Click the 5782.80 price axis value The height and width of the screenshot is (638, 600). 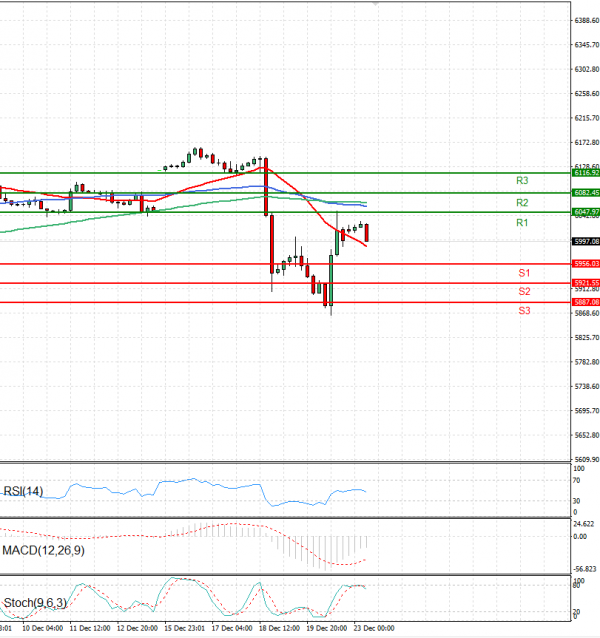pos(587,362)
